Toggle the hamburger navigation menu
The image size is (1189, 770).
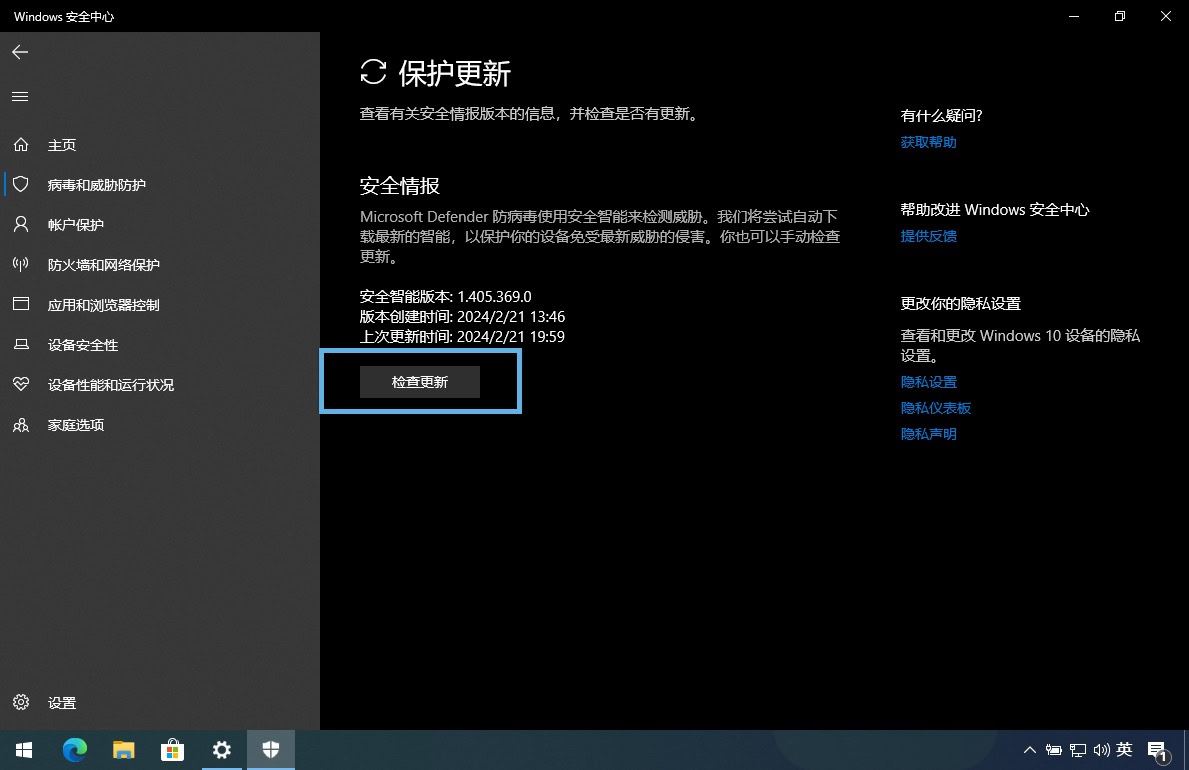pos(20,97)
